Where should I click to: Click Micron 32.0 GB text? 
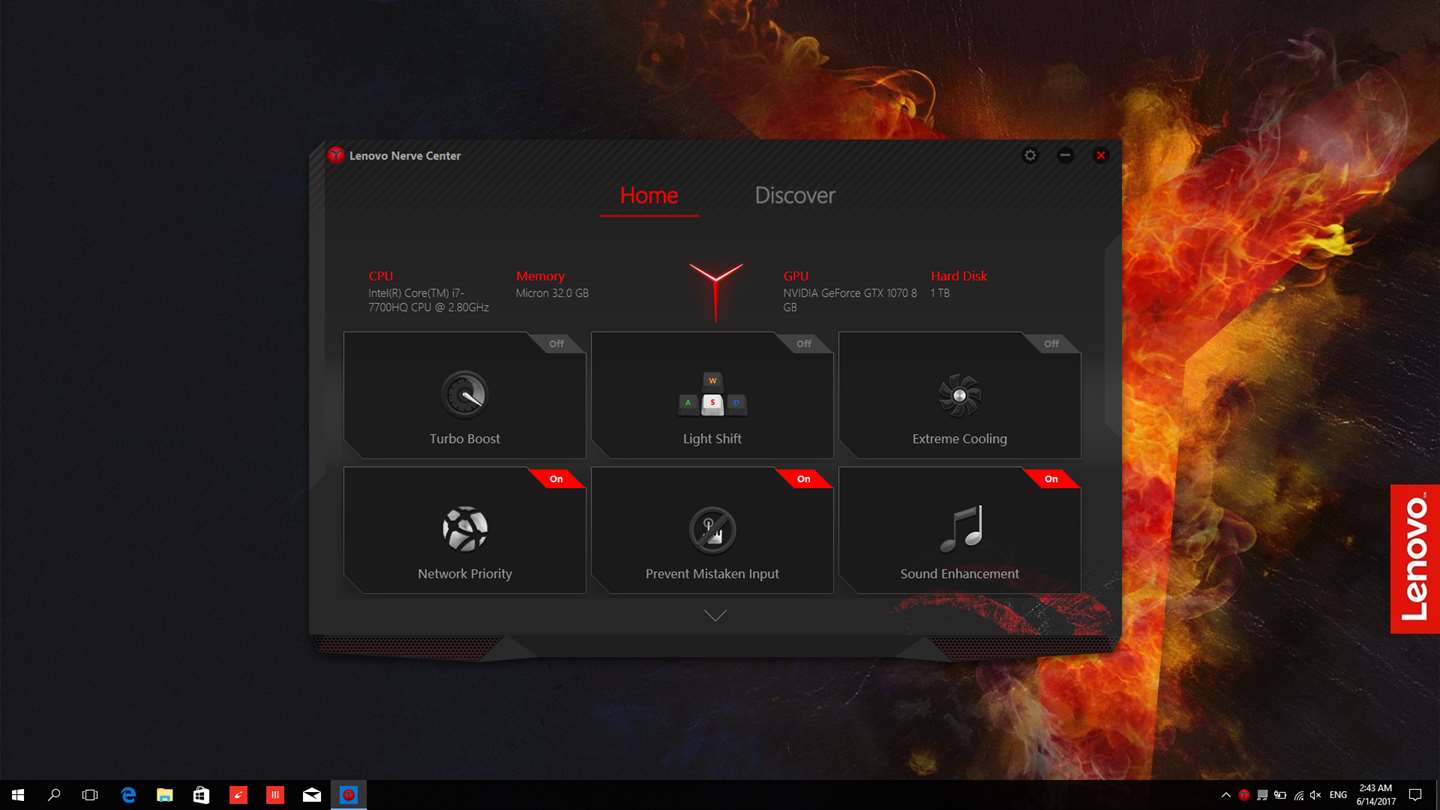click(552, 293)
